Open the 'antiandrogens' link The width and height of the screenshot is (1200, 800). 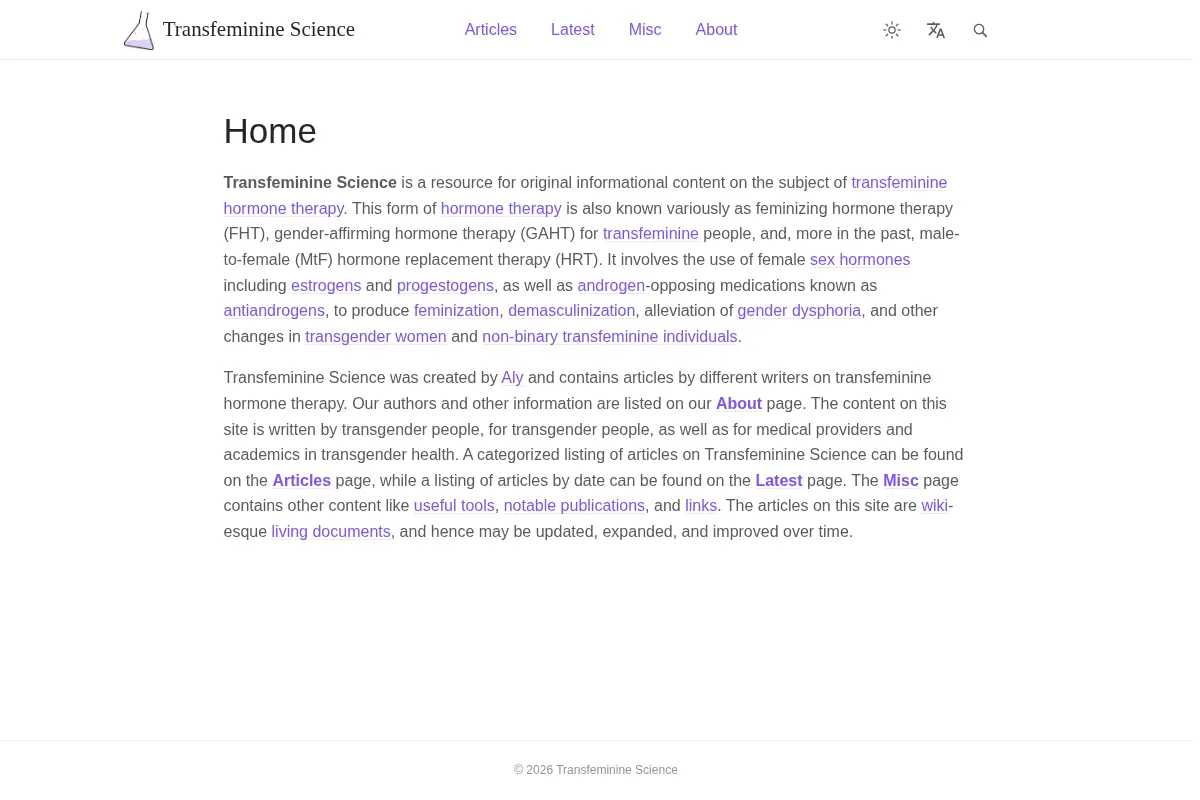(274, 311)
